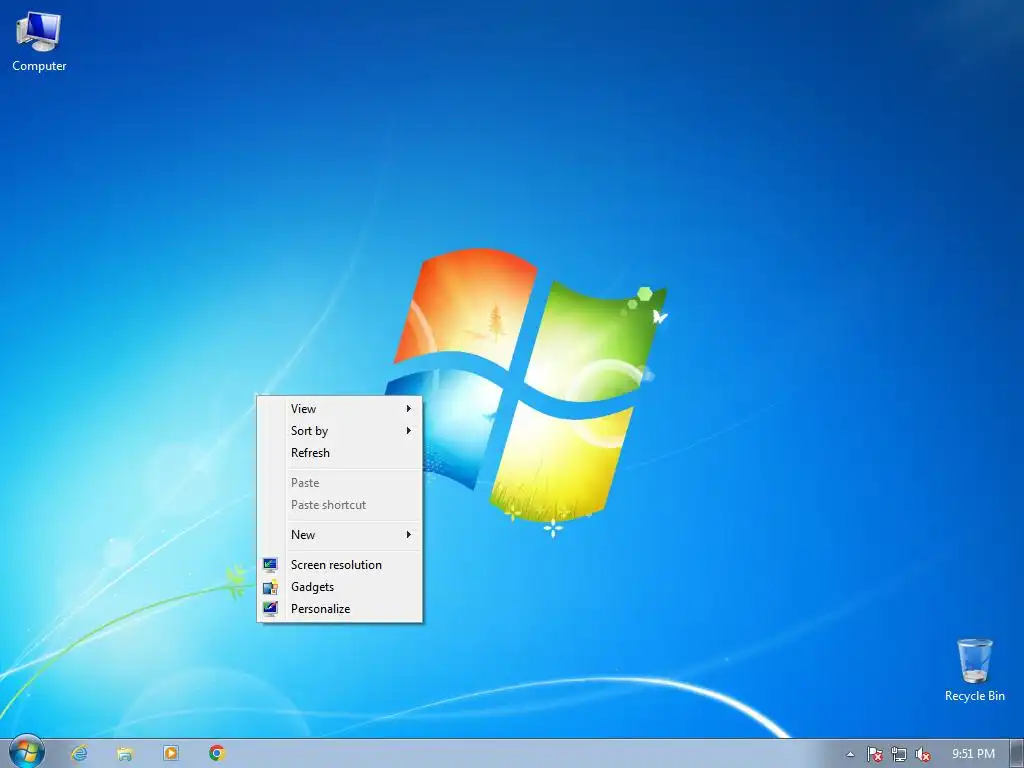Launch Windows Media Player from taskbar
The width and height of the screenshot is (1024, 768).
(170, 753)
